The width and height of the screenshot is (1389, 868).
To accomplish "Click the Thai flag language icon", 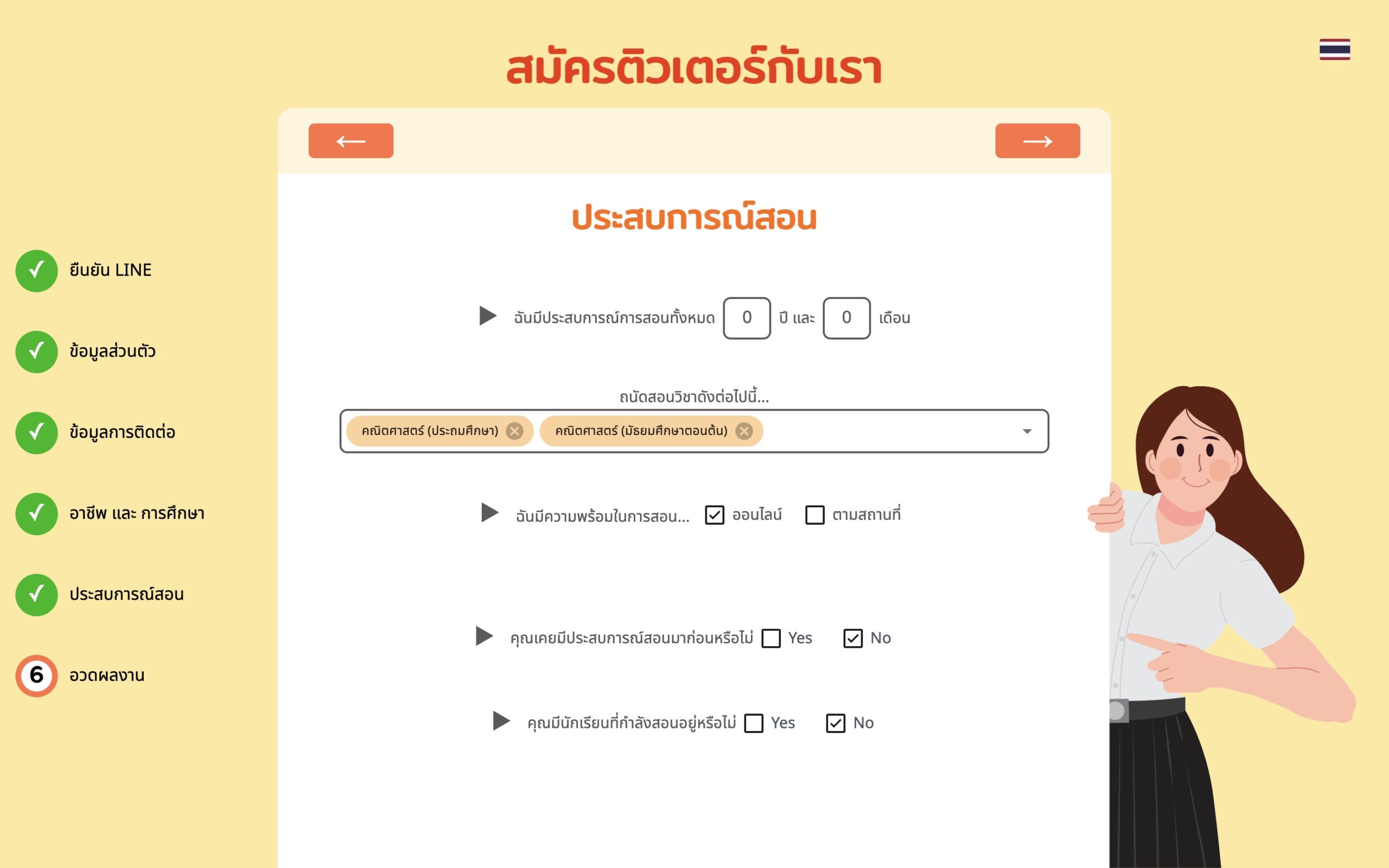I will click(x=1334, y=49).
